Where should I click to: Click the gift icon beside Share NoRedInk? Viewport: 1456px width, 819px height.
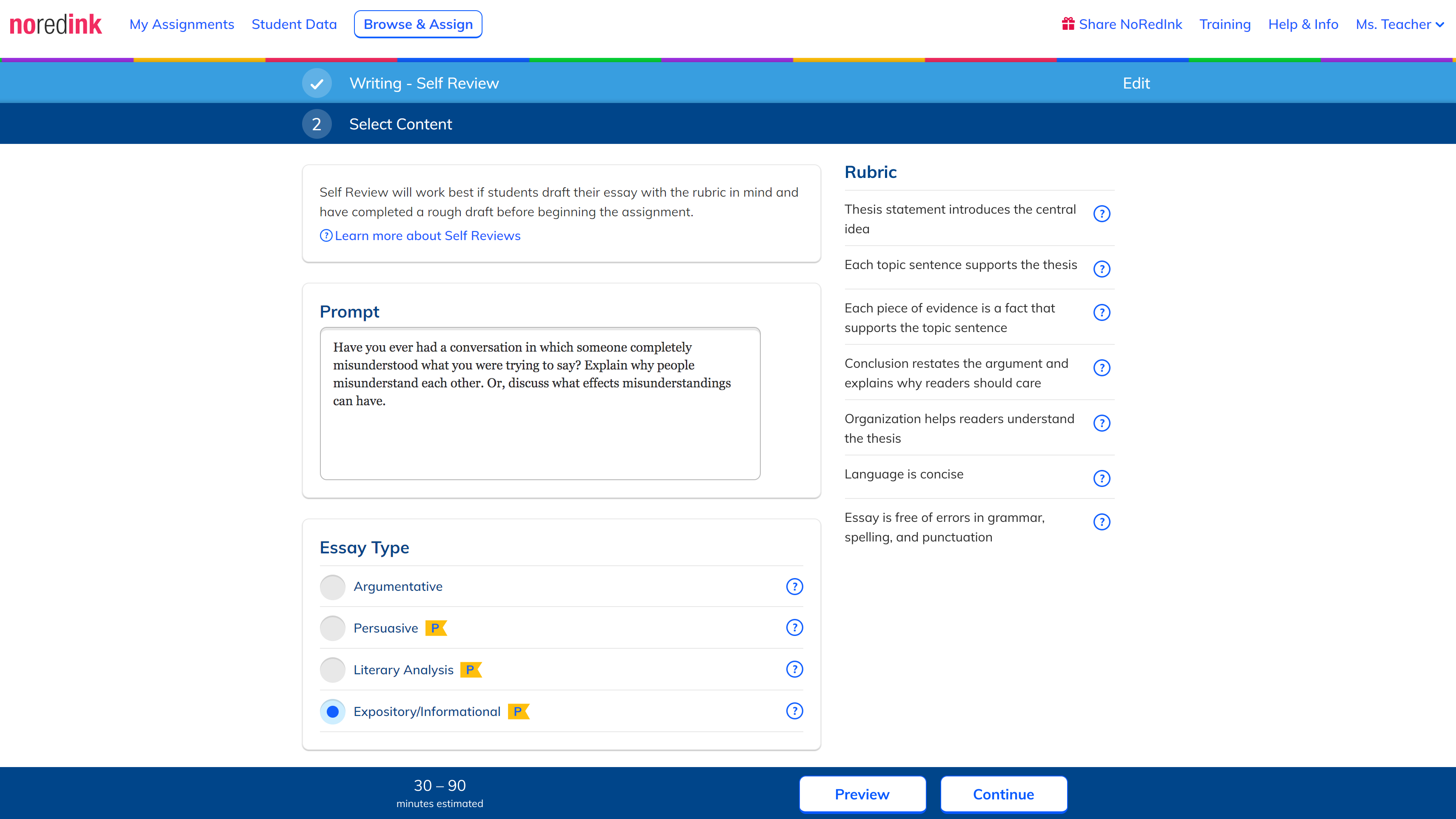click(x=1068, y=24)
